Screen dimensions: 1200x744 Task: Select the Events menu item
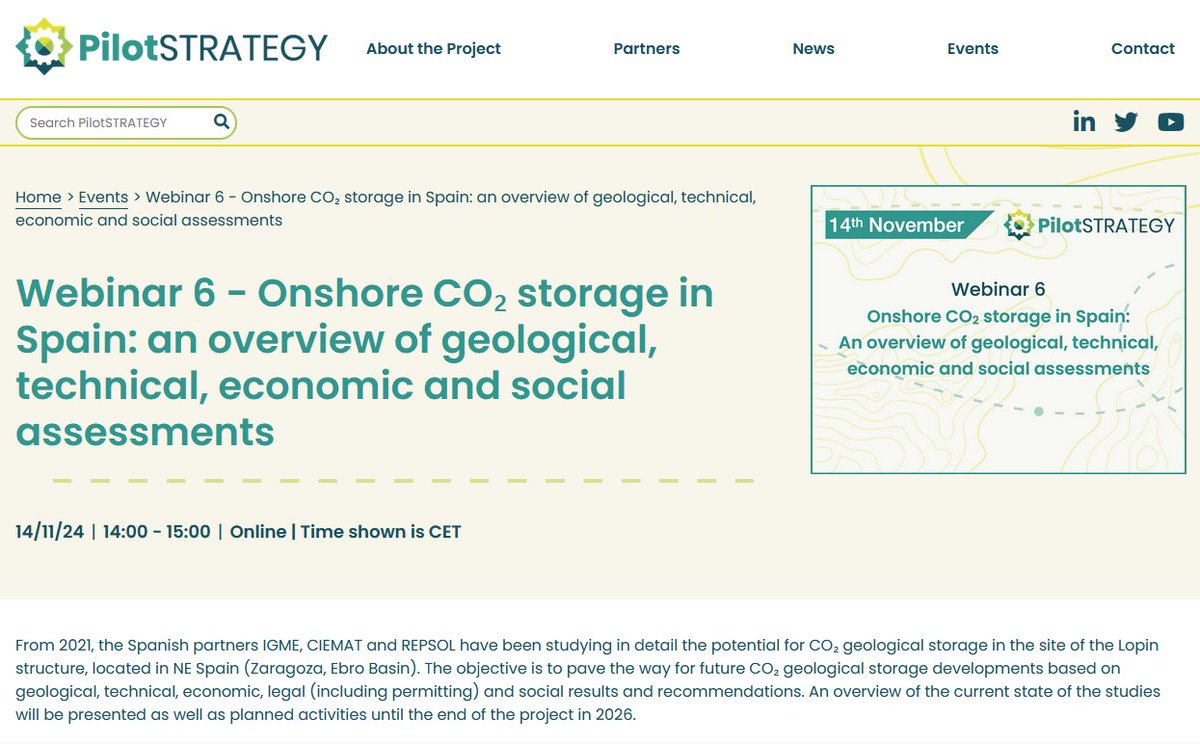[x=972, y=48]
